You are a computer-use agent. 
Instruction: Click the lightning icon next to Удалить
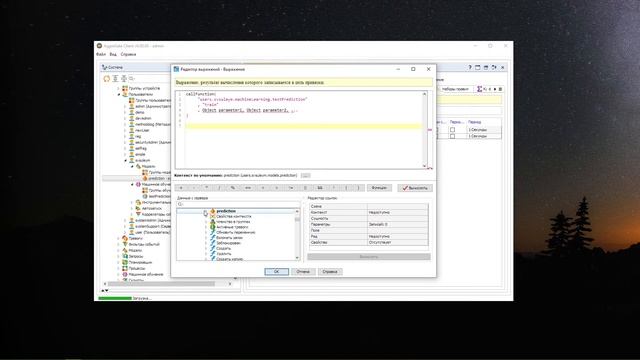point(213,253)
